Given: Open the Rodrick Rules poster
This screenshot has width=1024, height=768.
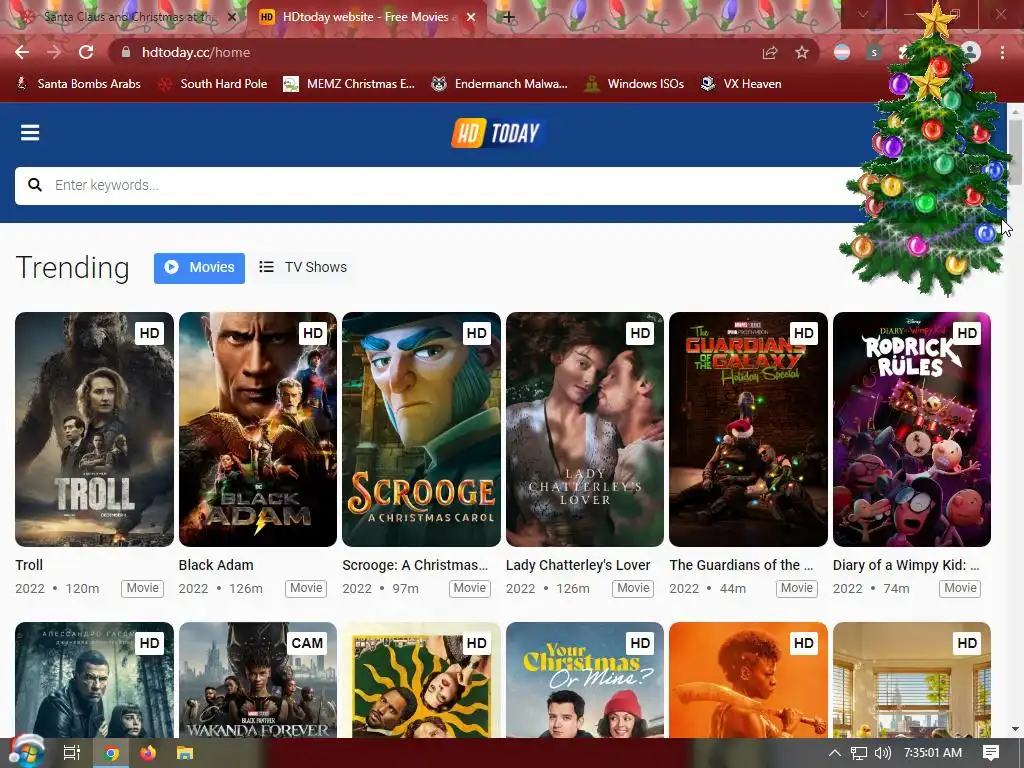Looking at the screenshot, I should [x=912, y=429].
